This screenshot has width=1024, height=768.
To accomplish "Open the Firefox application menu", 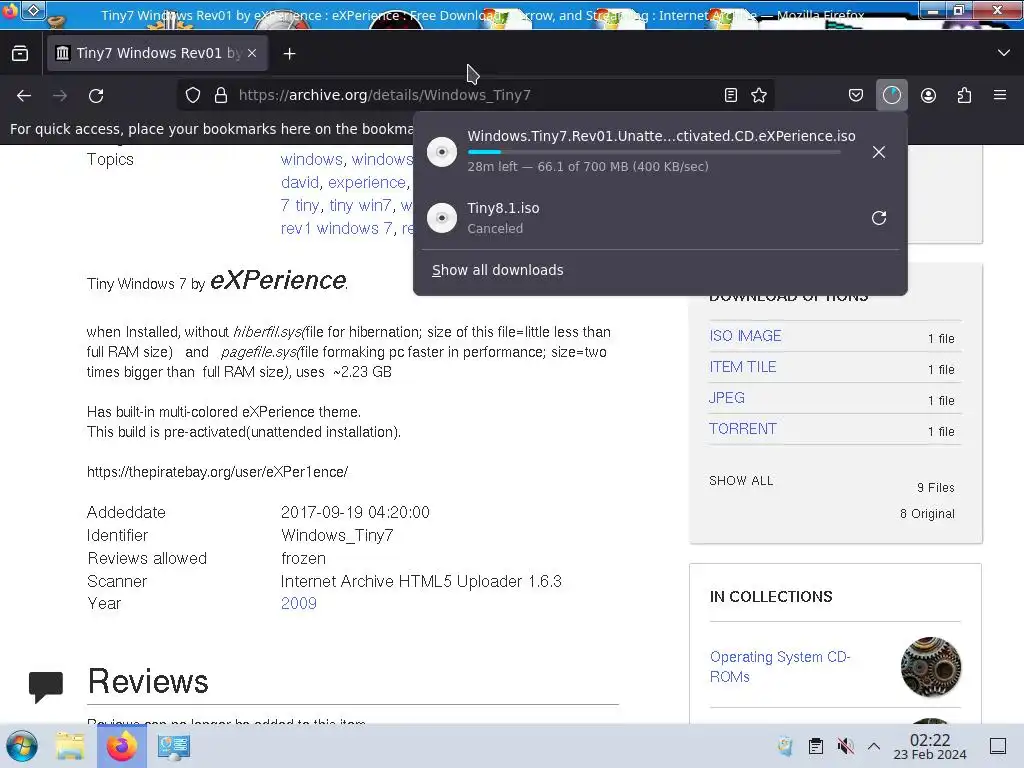I will point(1000,95).
